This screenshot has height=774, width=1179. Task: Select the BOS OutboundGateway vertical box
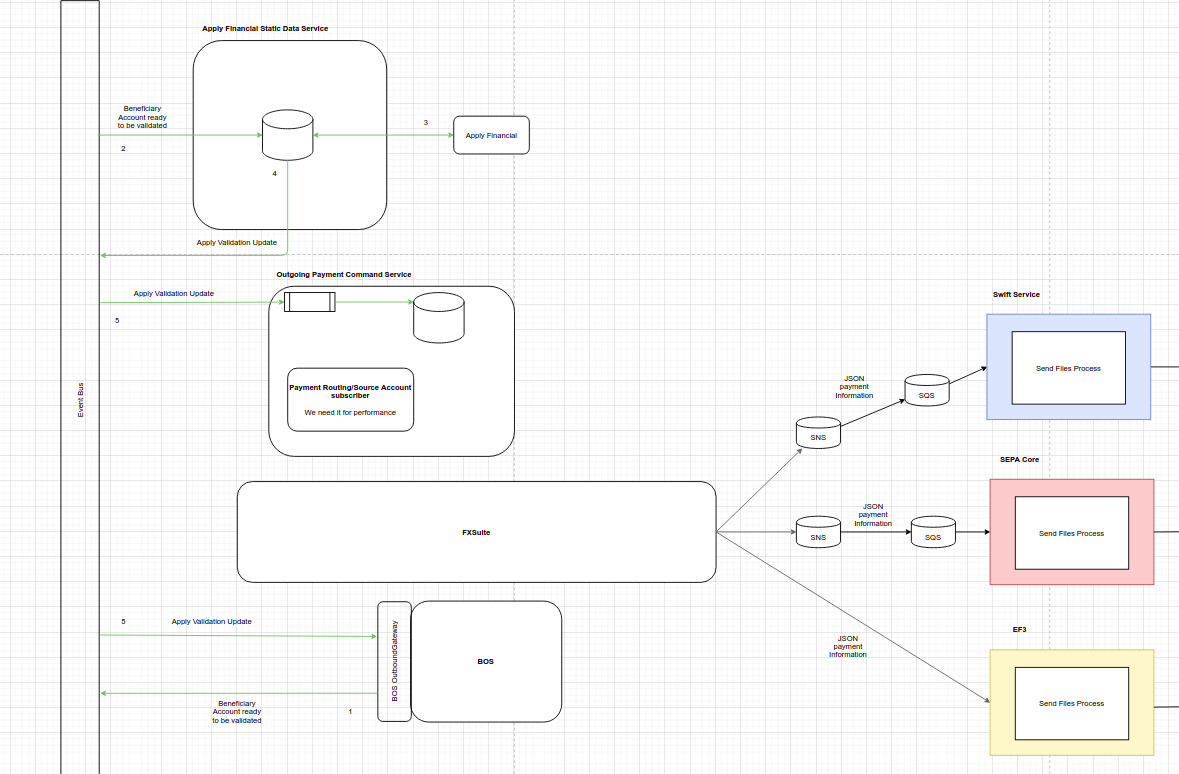[x=394, y=661]
